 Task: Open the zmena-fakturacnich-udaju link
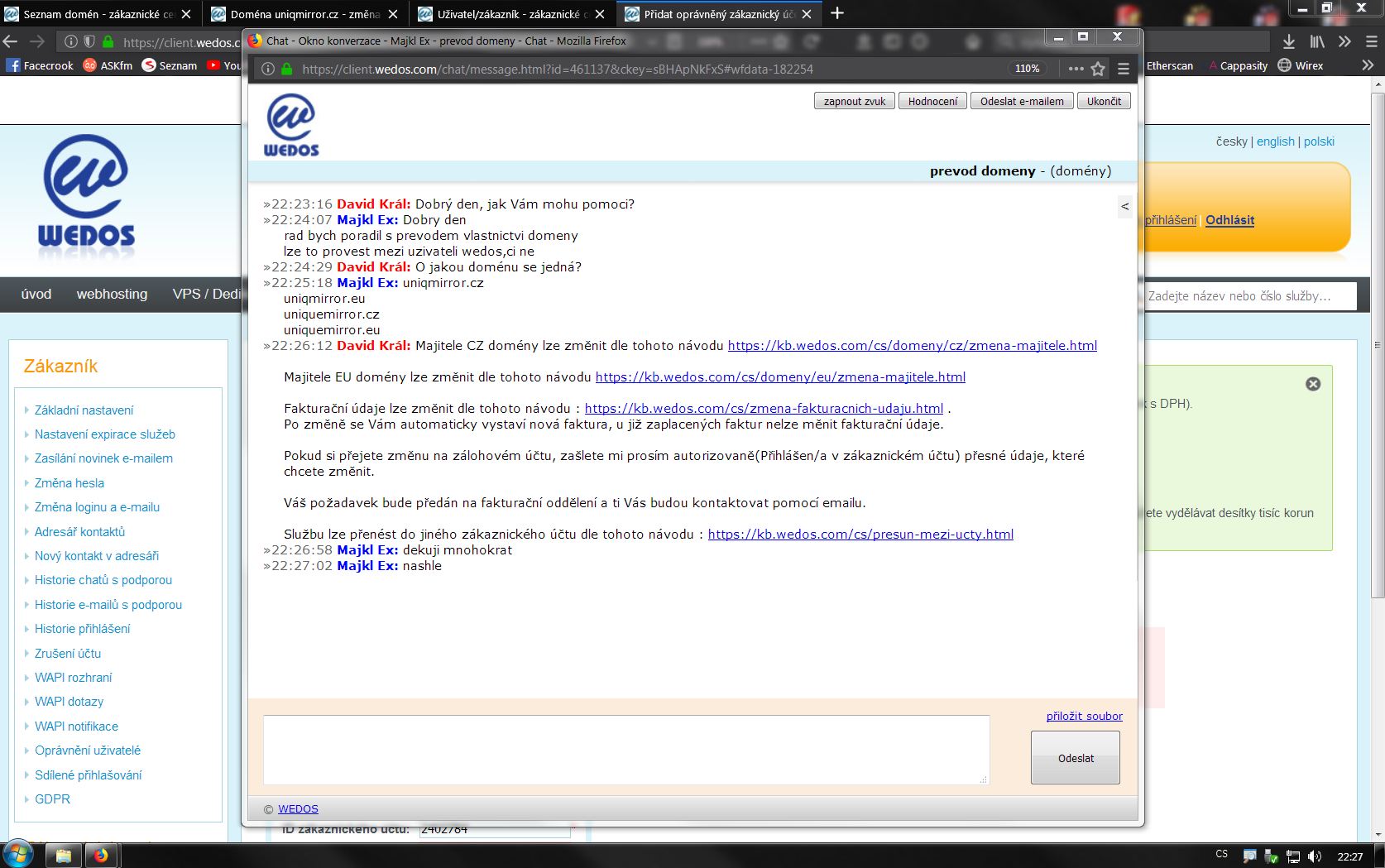point(764,409)
